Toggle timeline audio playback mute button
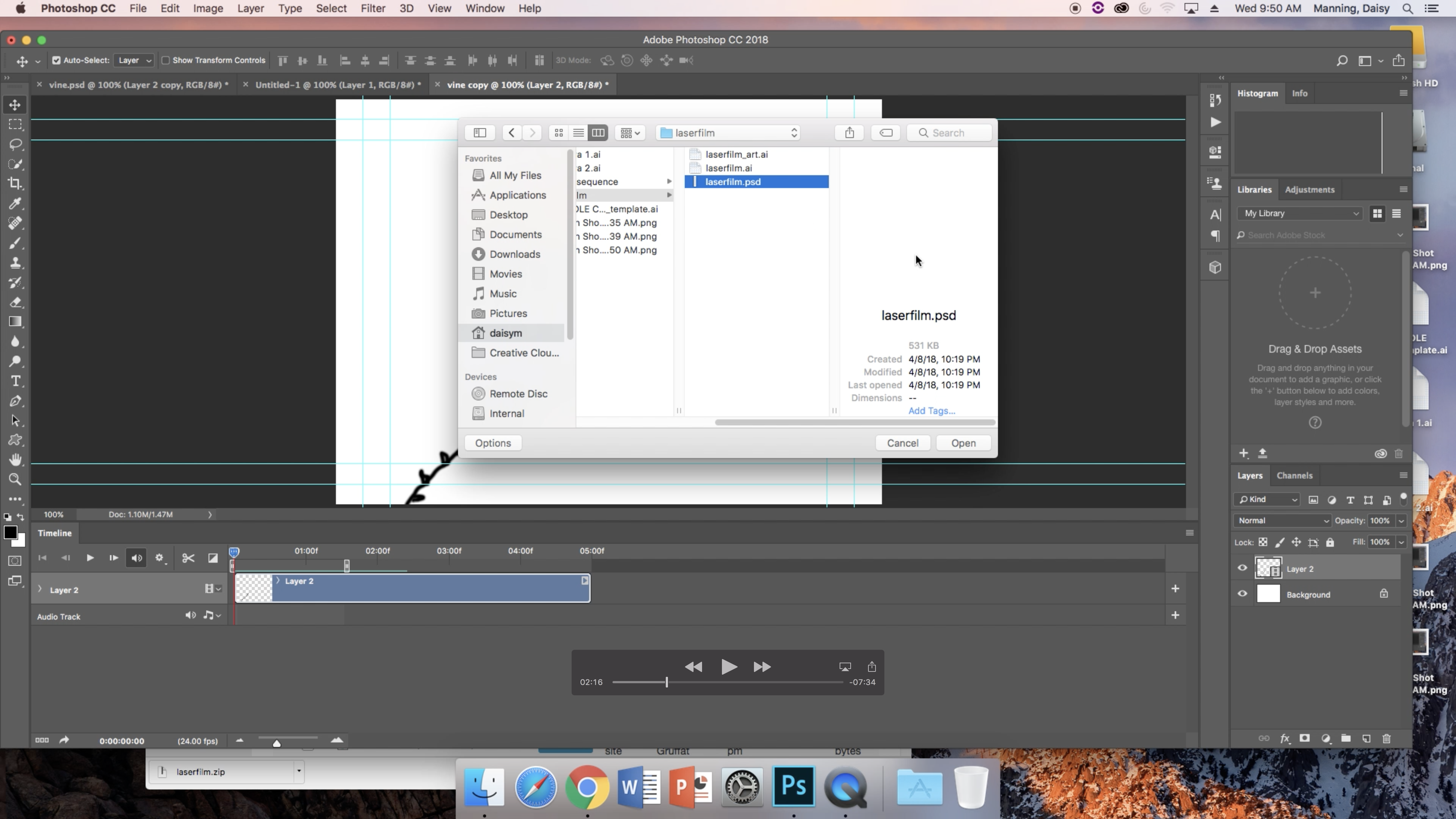The height and width of the screenshot is (819, 1456). (x=137, y=558)
